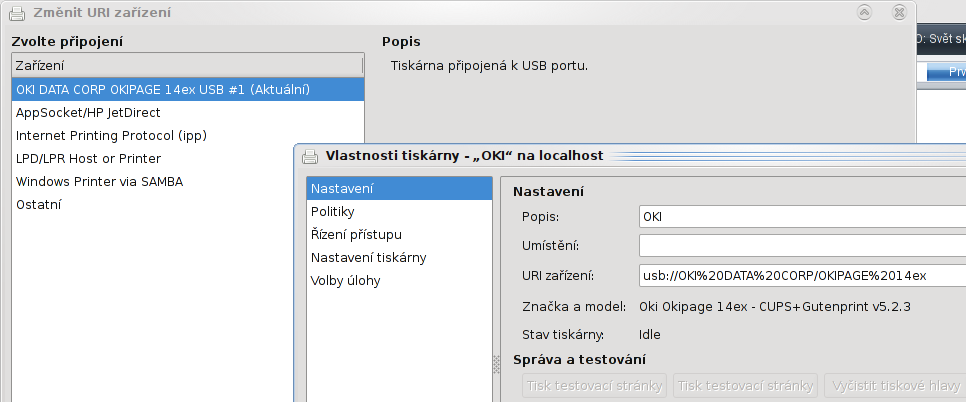Image resolution: width=966 pixels, height=402 pixels.
Task: Open the Politiky section
Action: [x=399, y=212]
